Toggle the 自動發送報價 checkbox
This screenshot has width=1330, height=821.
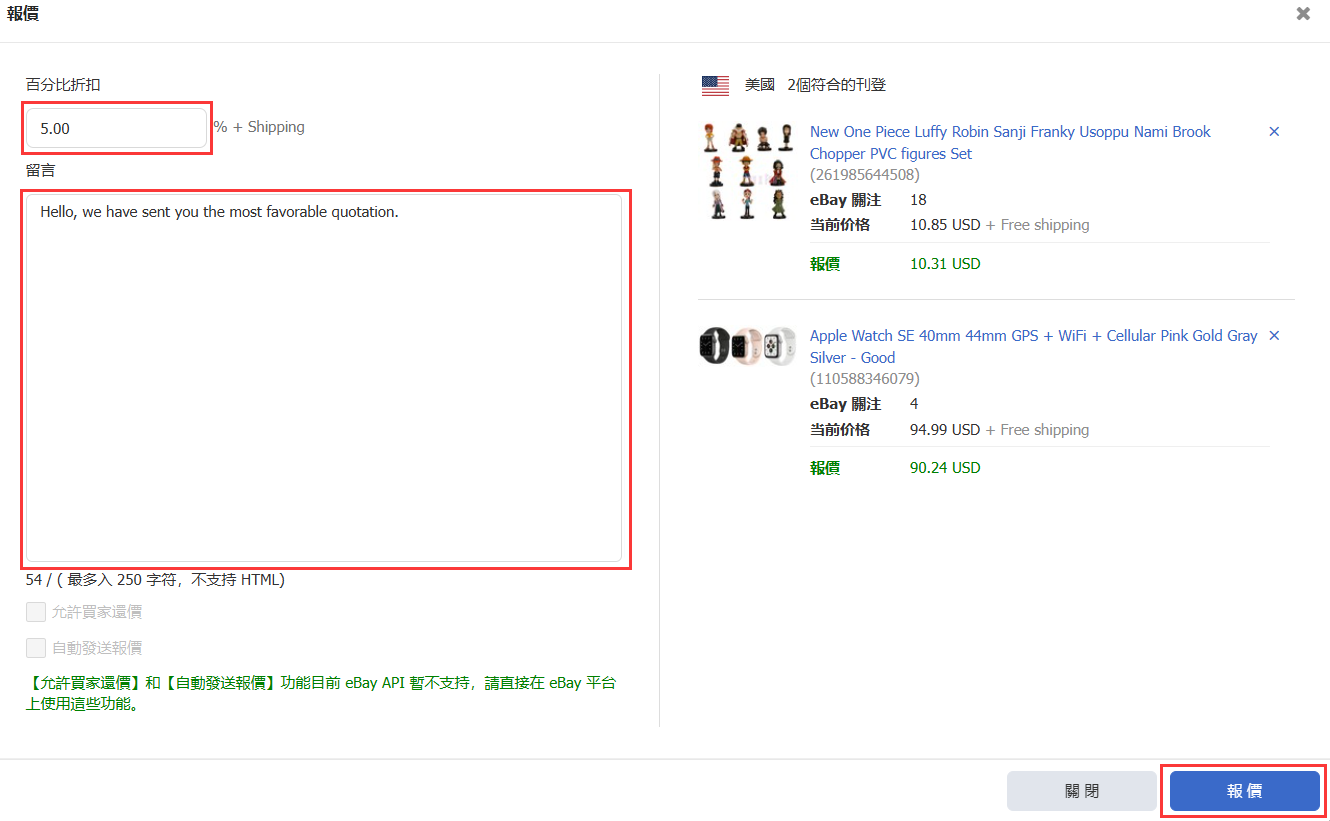pos(36,647)
